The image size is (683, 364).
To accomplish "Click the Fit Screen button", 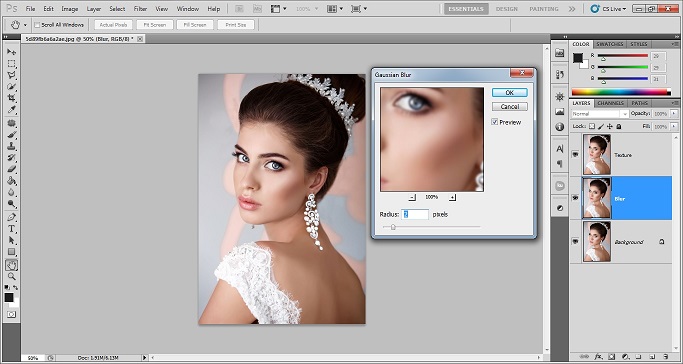I will point(155,25).
